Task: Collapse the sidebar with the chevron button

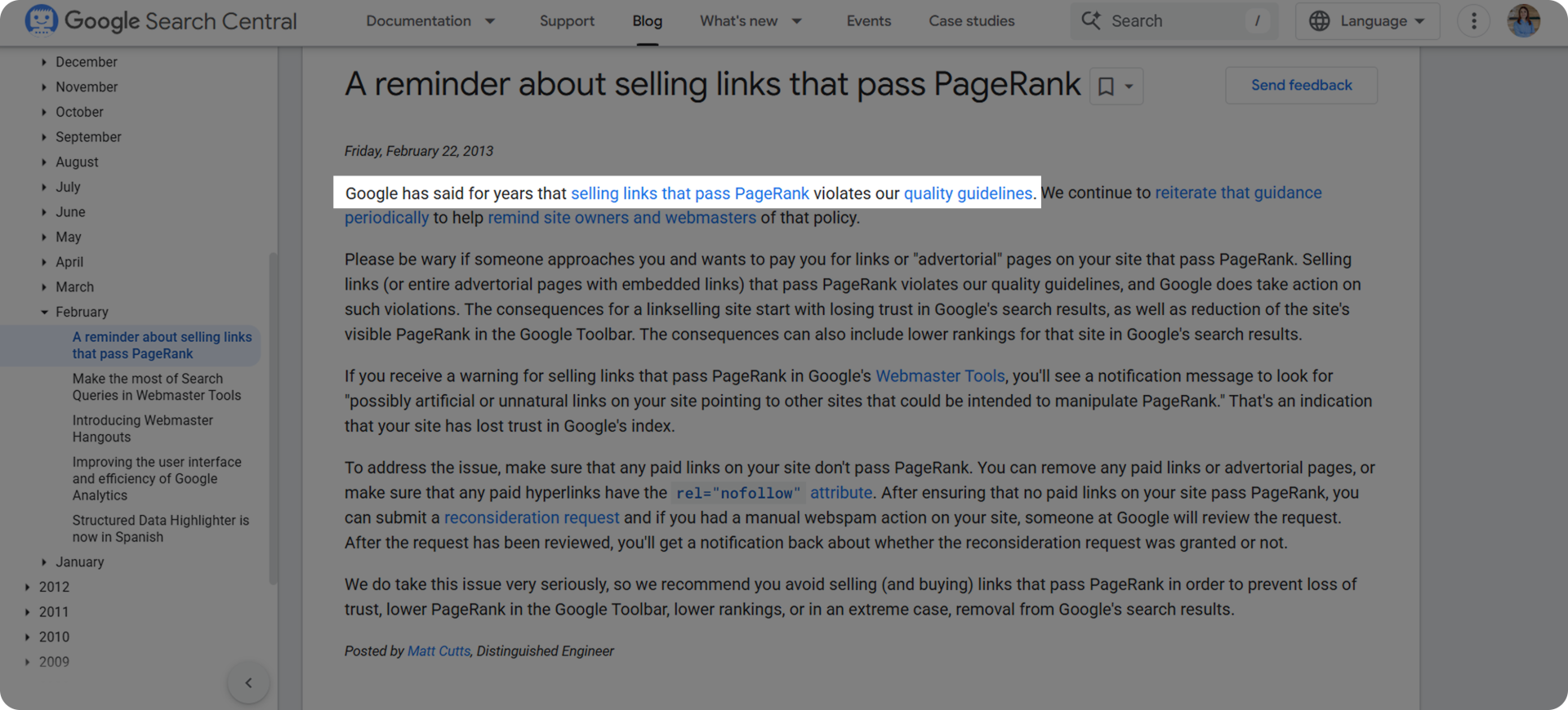Action: click(x=248, y=683)
